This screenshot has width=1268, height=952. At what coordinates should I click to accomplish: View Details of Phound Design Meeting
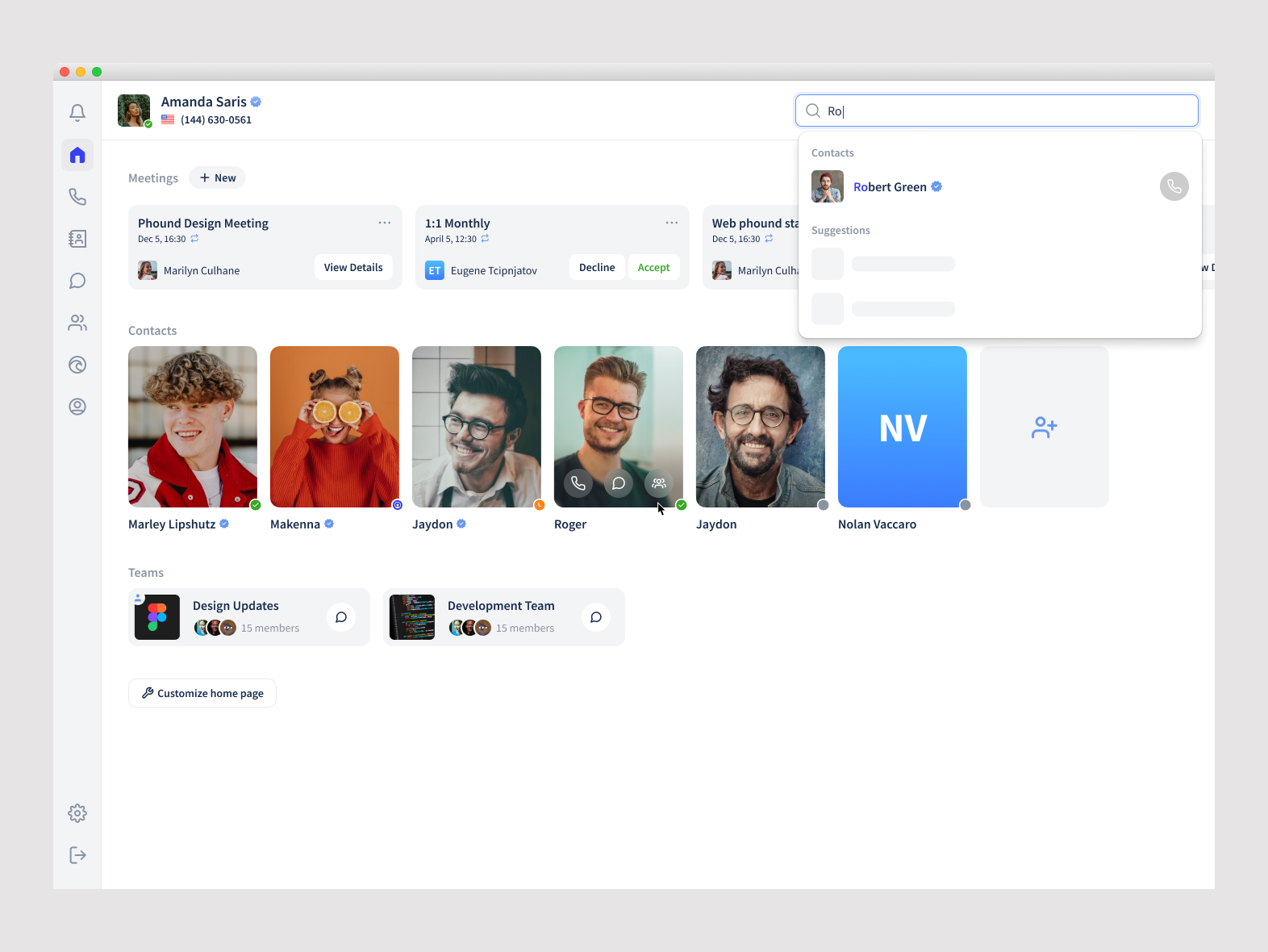353,267
